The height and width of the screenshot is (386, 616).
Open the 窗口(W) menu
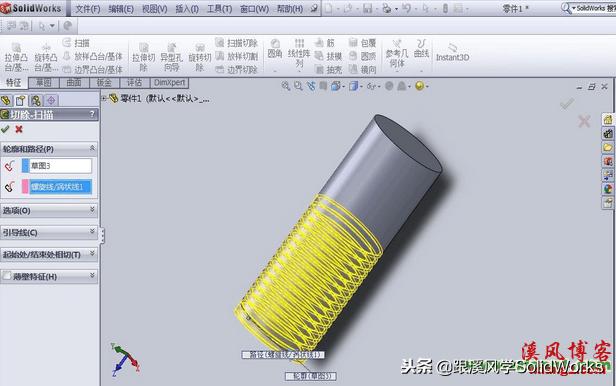point(254,9)
